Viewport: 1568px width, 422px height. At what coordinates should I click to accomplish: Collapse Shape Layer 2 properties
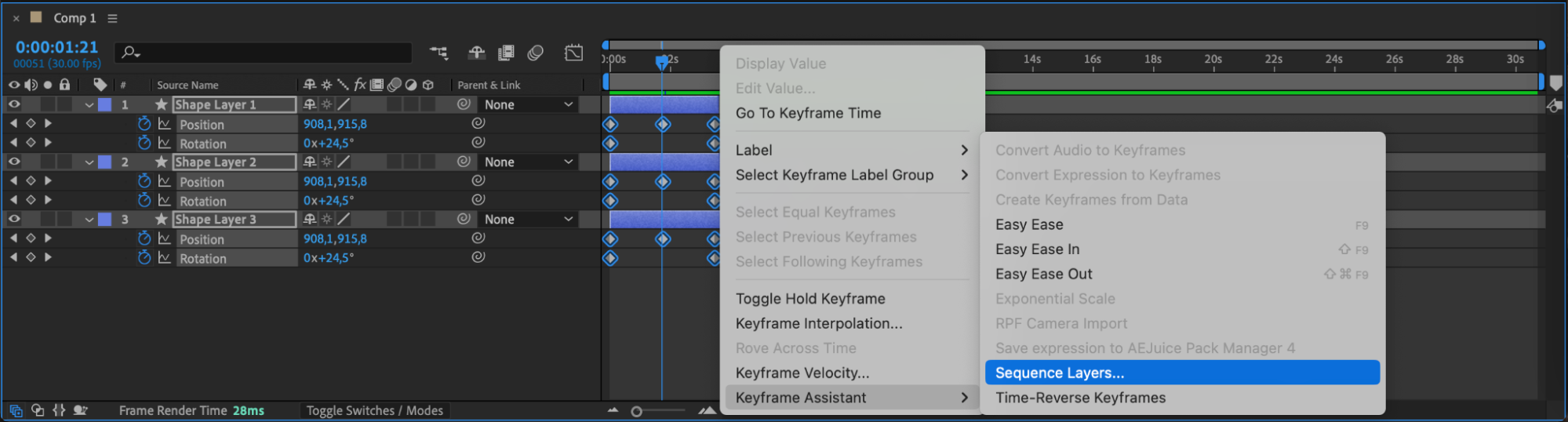point(89,162)
